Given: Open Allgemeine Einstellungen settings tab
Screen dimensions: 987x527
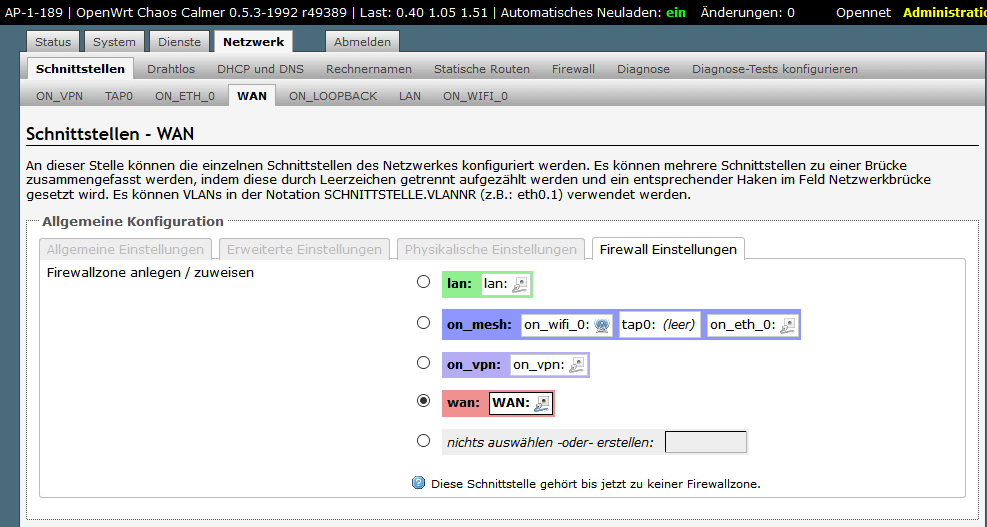Looking at the screenshot, I should pyautogui.click(x=125, y=249).
